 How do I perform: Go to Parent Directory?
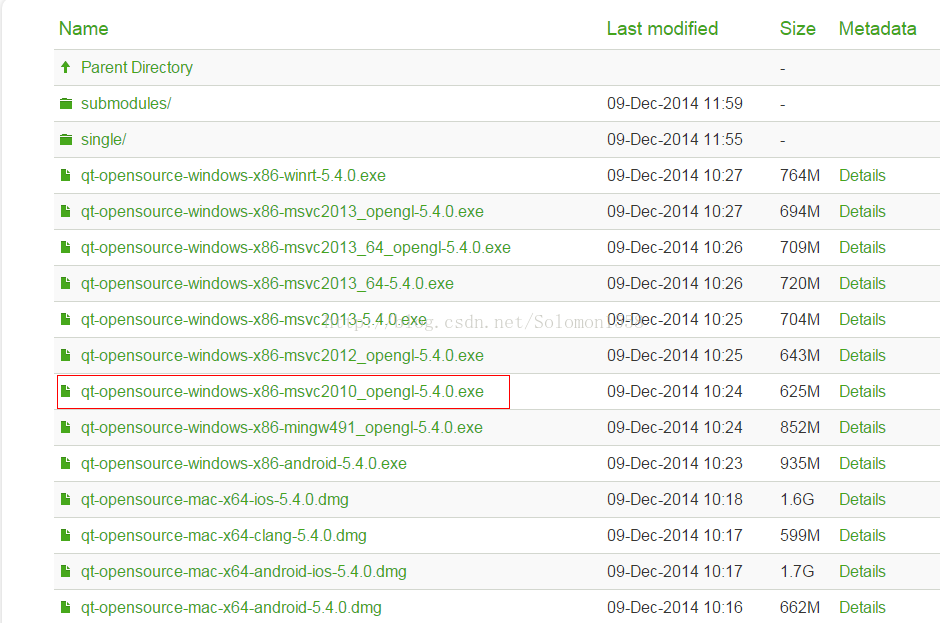pos(137,67)
